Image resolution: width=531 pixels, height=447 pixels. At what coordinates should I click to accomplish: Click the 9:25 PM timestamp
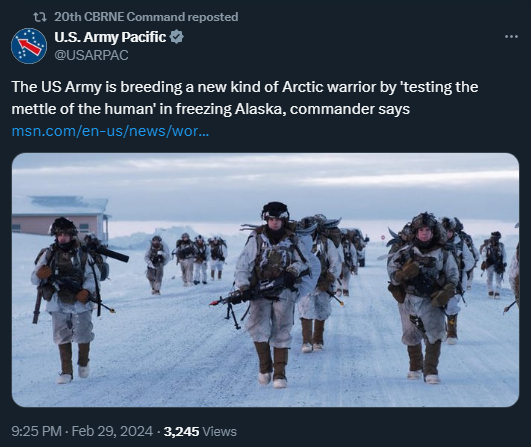point(37,431)
